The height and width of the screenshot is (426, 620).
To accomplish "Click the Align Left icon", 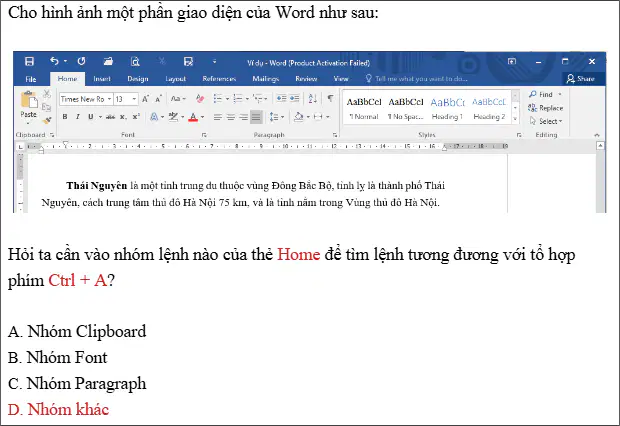I will tap(217, 117).
